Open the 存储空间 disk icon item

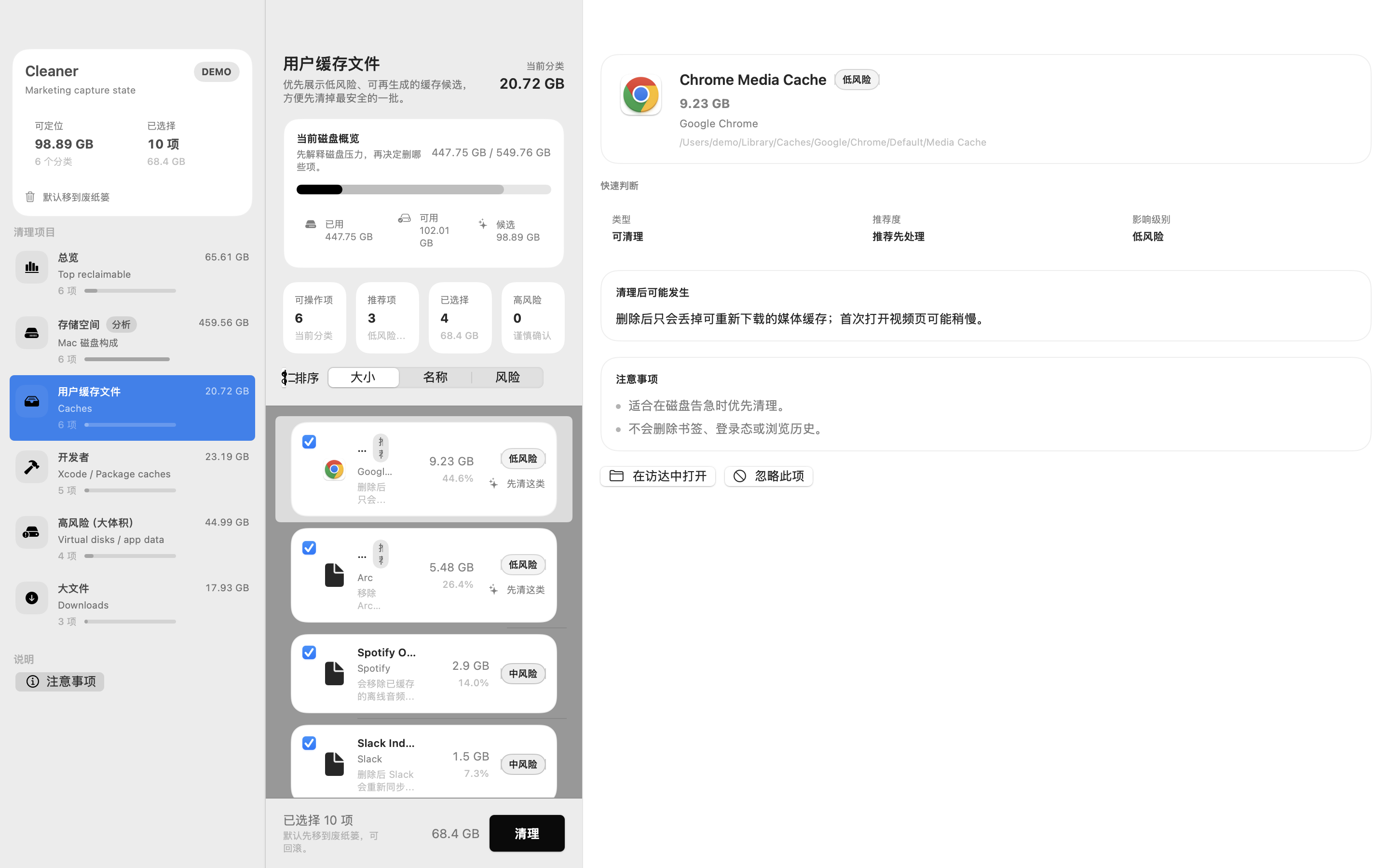coord(31,333)
